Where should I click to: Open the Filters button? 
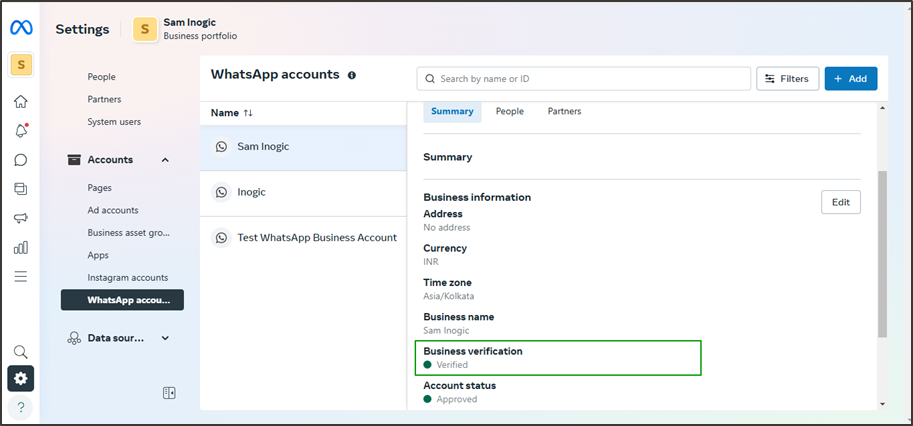tap(788, 79)
